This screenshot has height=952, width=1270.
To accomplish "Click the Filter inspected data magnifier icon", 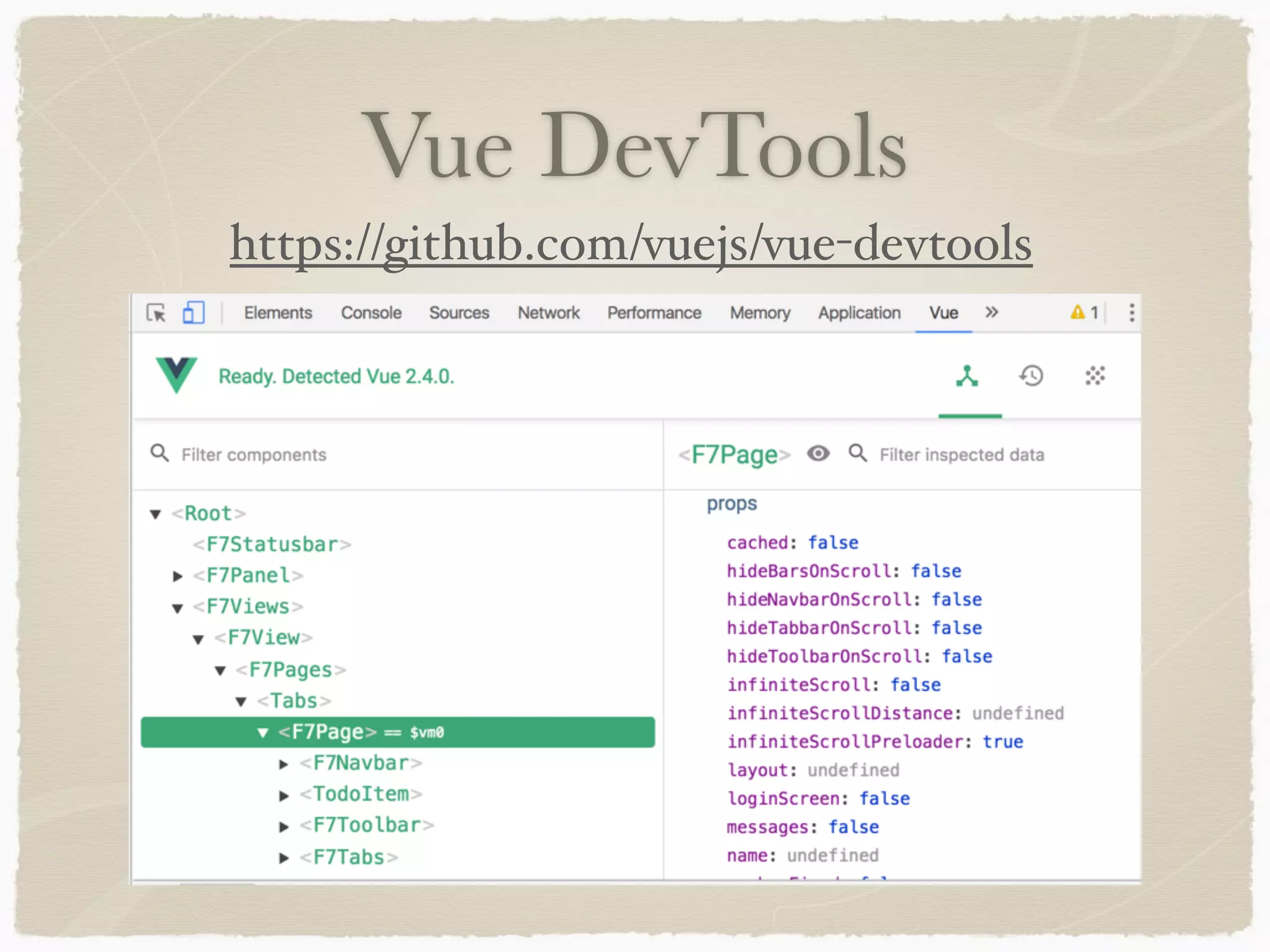I will (x=858, y=453).
